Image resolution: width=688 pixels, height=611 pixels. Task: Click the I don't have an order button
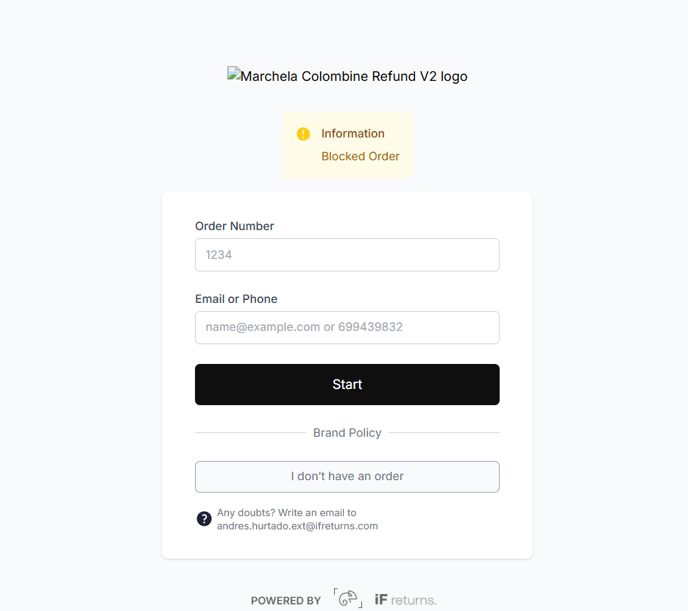click(347, 477)
